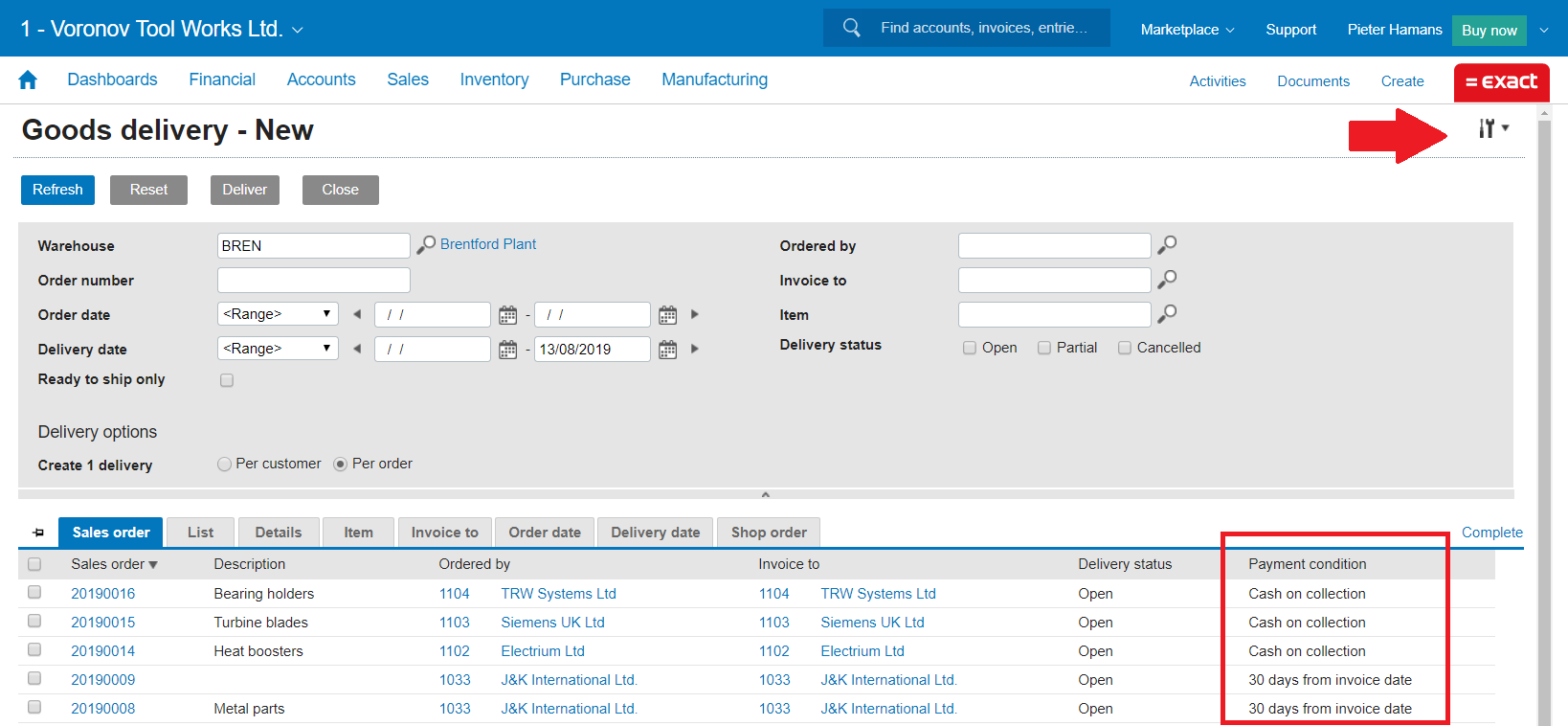Open the Activities link
This screenshot has width=1568, height=726.
point(1218,81)
